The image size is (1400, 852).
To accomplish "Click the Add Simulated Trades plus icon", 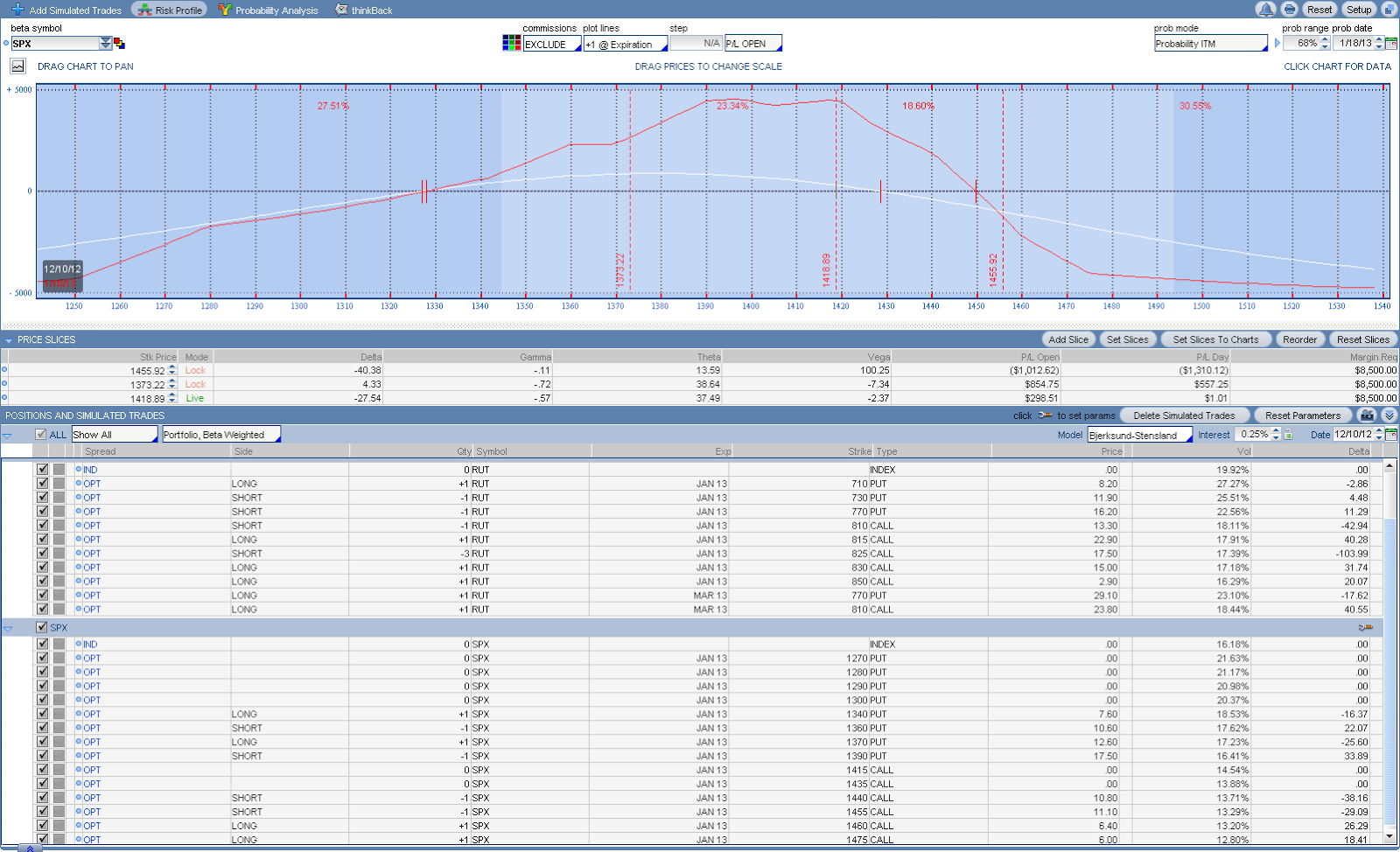I will [x=17, y=10].
